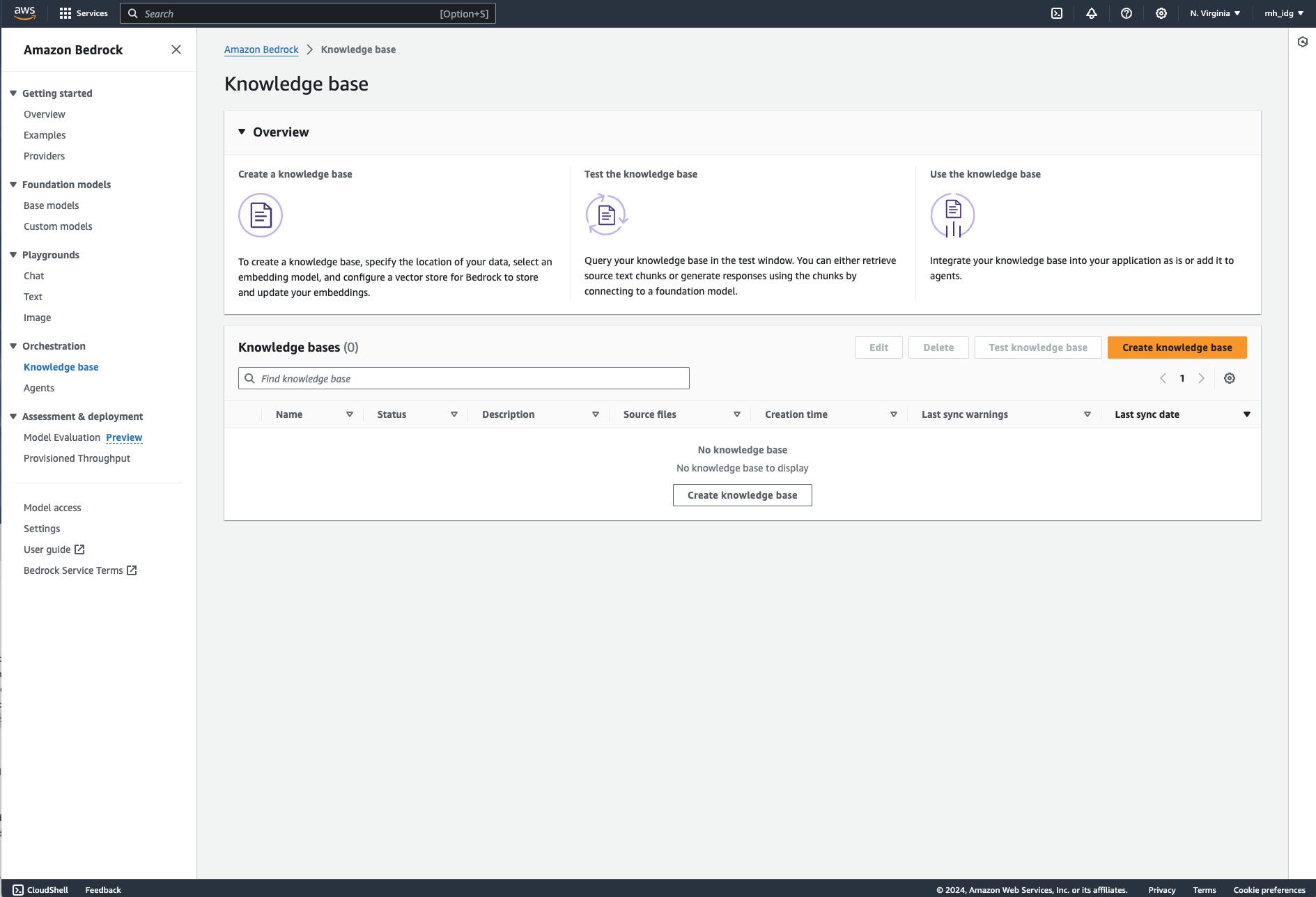Focus the AWS console Search field
The image size is (1316, 897).
(308, 13)
